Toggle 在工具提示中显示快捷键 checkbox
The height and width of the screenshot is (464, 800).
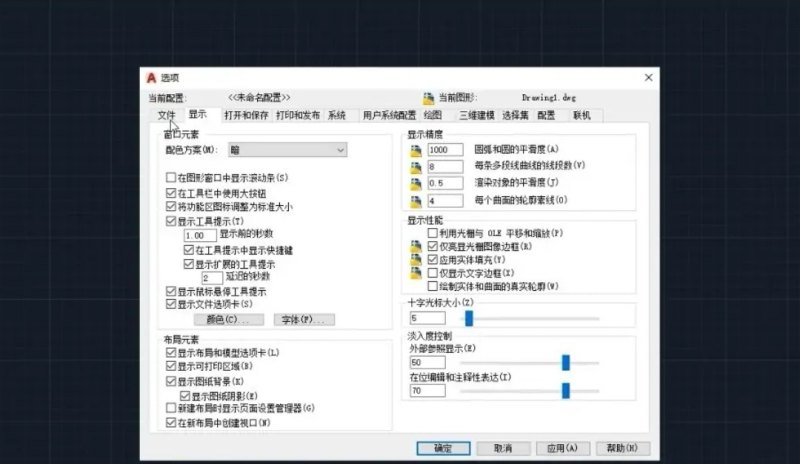(188, 250)
